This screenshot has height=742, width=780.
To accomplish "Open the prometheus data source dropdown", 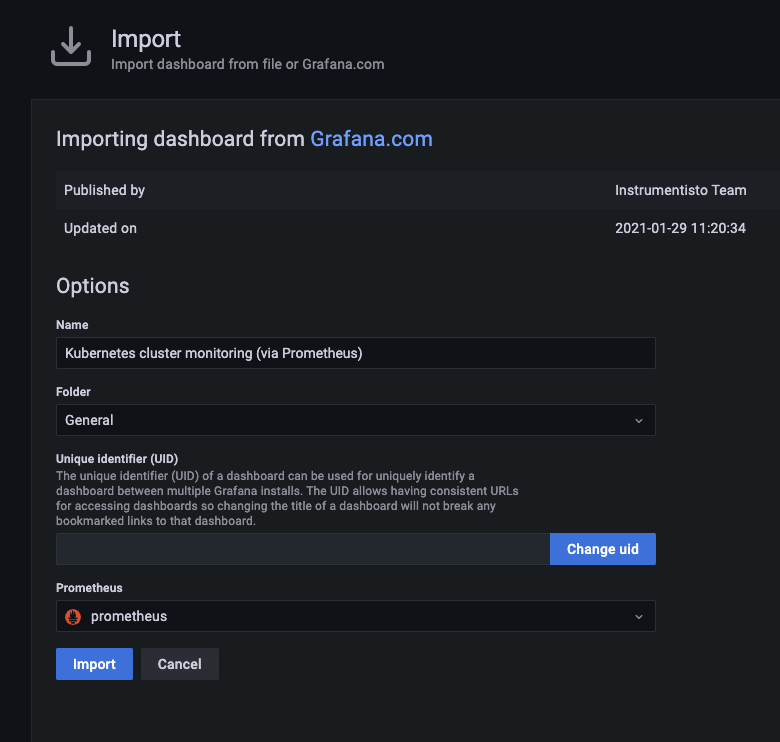I will pos(356,616).
